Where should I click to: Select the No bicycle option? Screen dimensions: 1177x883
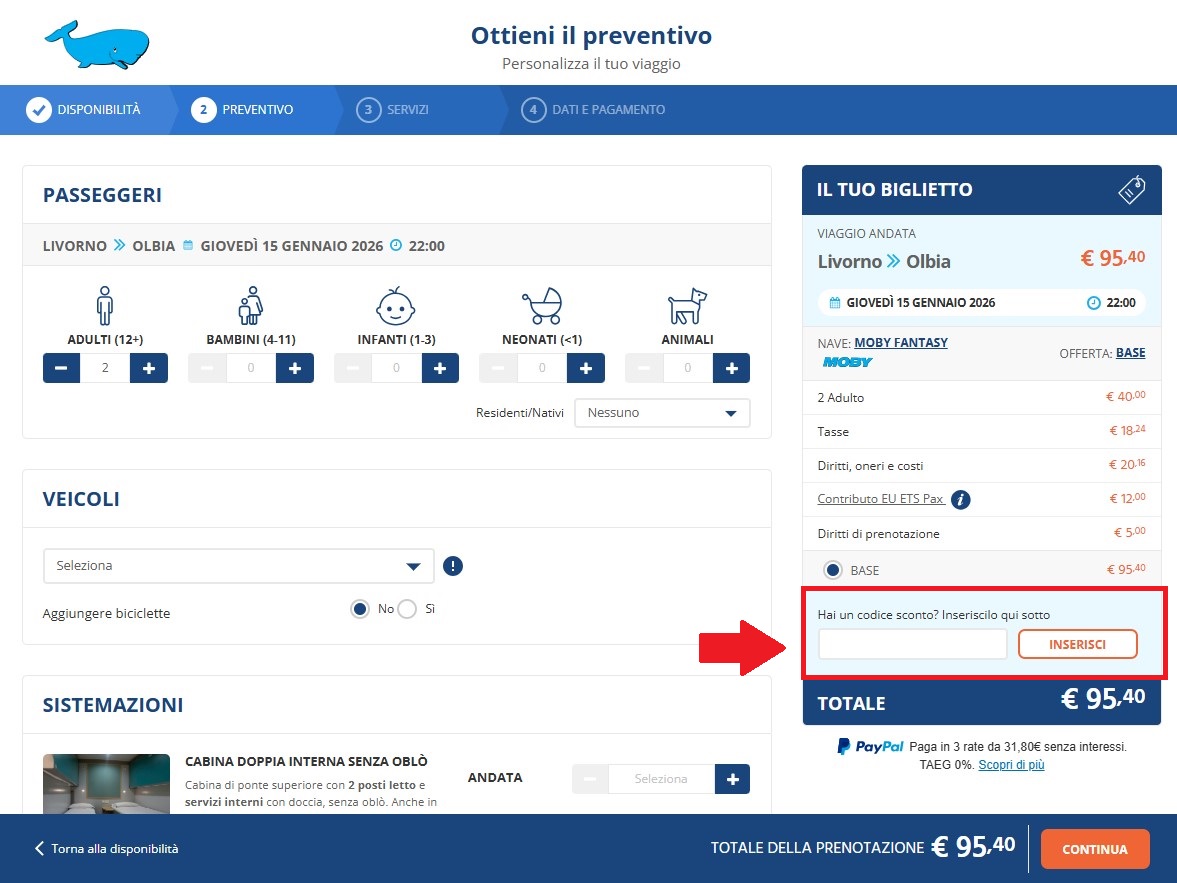360,609
